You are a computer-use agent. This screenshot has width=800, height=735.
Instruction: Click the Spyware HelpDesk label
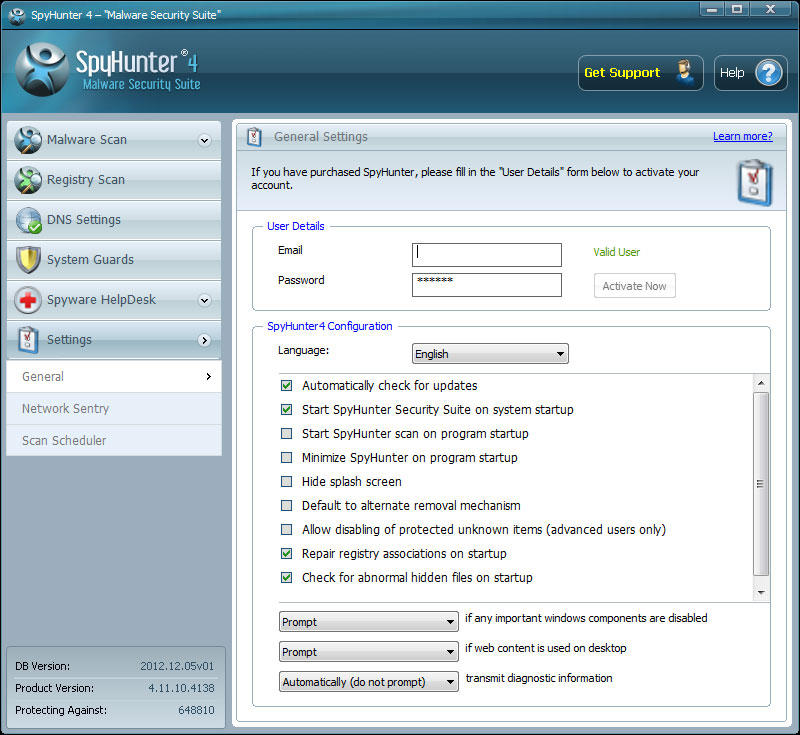pos(101,299)
